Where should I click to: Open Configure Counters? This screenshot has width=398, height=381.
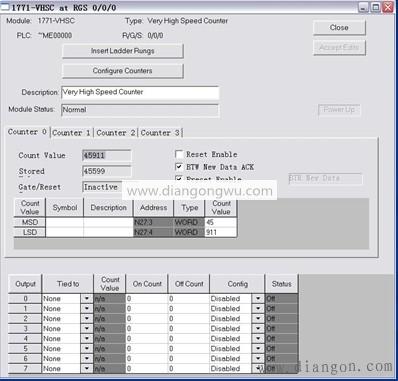click(x=123, y=71)
